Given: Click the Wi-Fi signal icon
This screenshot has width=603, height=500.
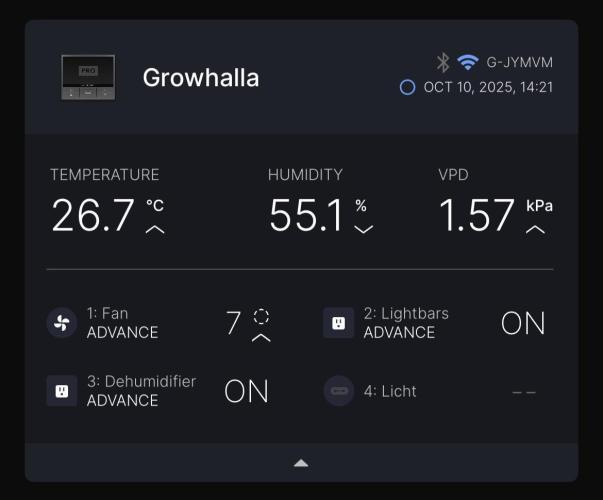Looking at the screenshot, I should (467, 62).
